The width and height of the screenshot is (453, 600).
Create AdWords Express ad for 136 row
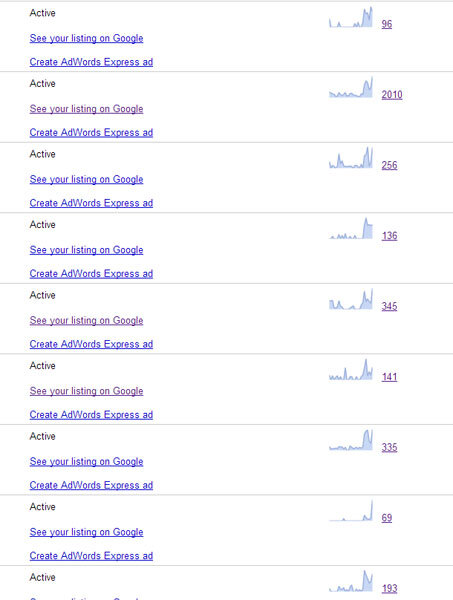(91, 274)
